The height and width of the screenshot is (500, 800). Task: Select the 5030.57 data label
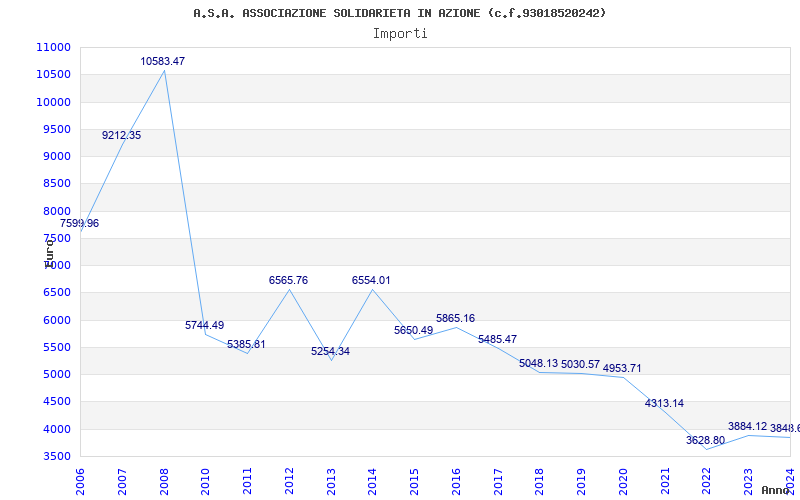click(x=581, y=364)
